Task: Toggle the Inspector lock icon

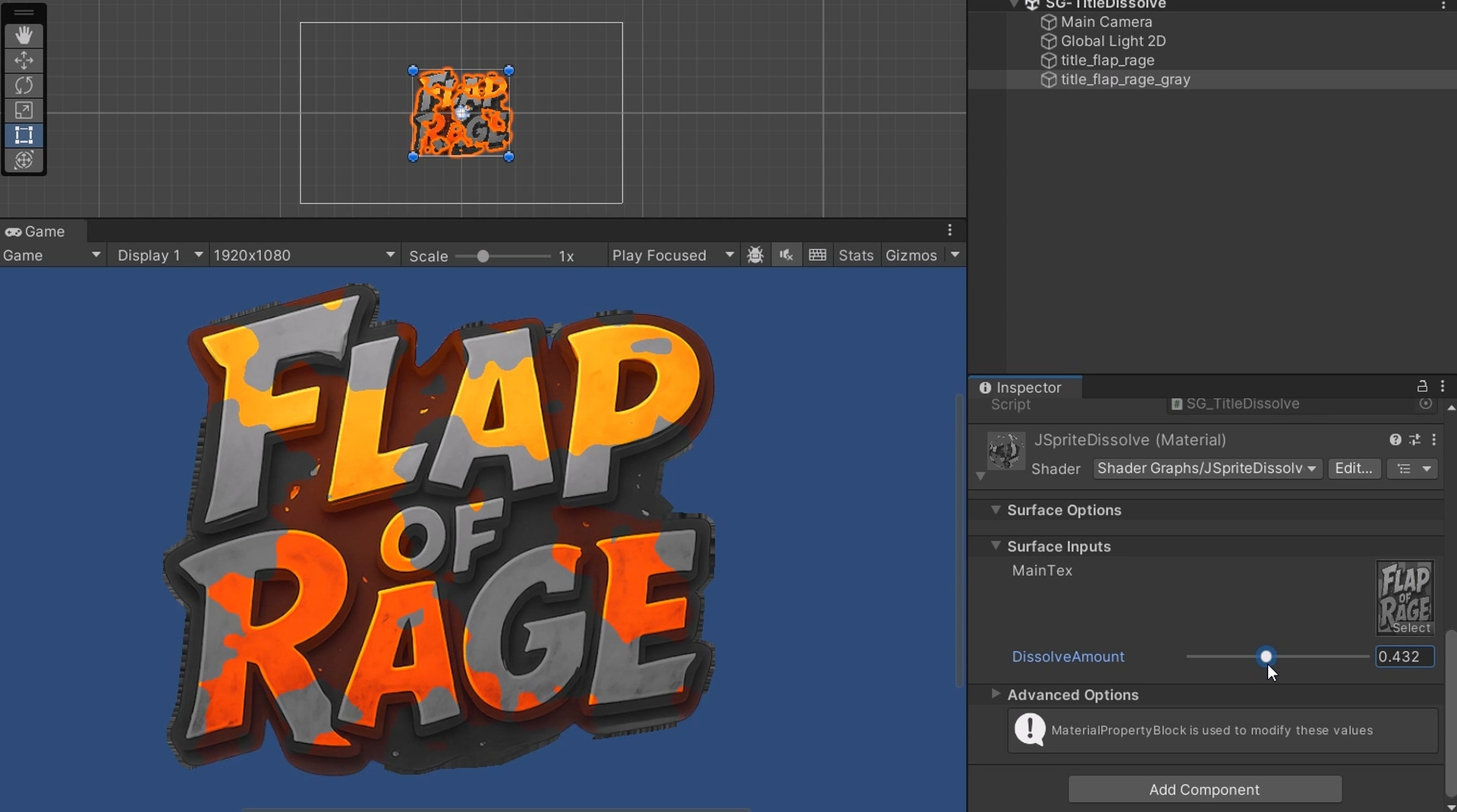Action: click(1422, 386)
